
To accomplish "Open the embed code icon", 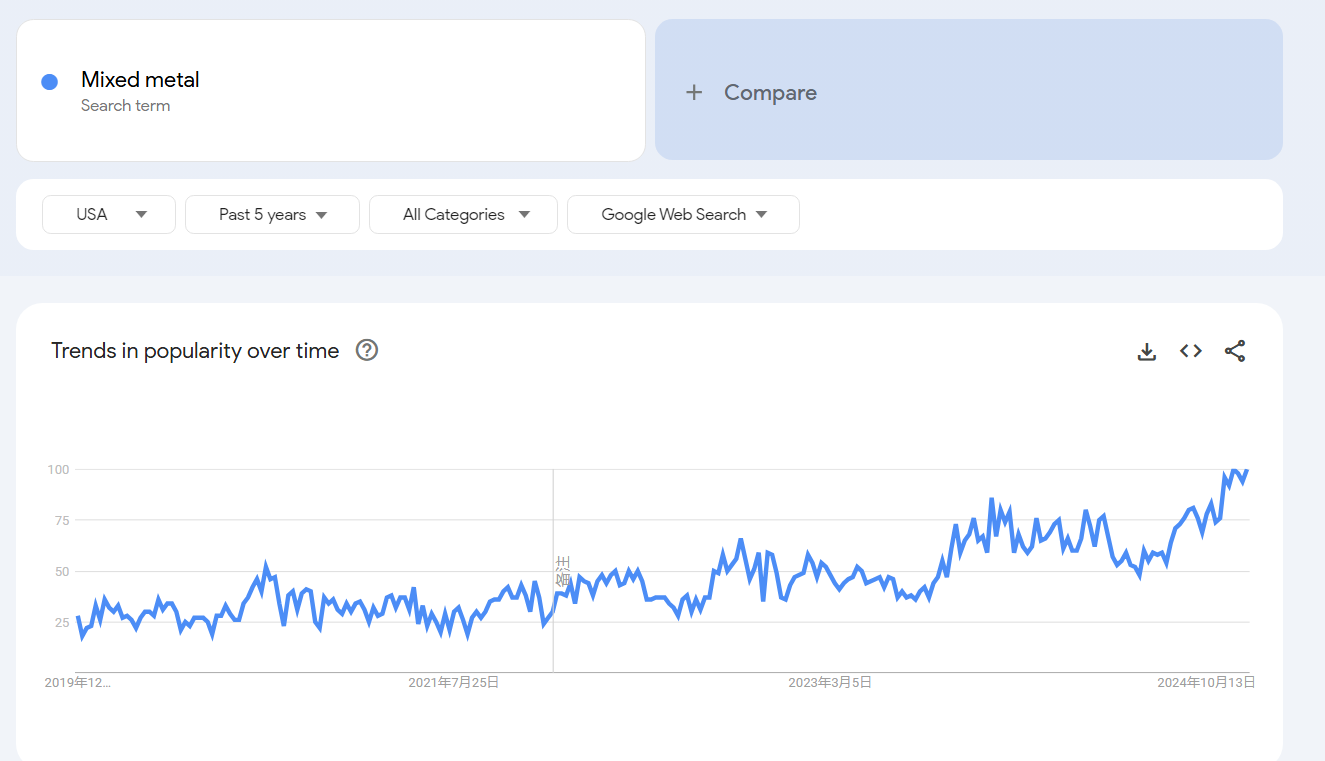I will pyautogui.click(x=1190, y=351).
